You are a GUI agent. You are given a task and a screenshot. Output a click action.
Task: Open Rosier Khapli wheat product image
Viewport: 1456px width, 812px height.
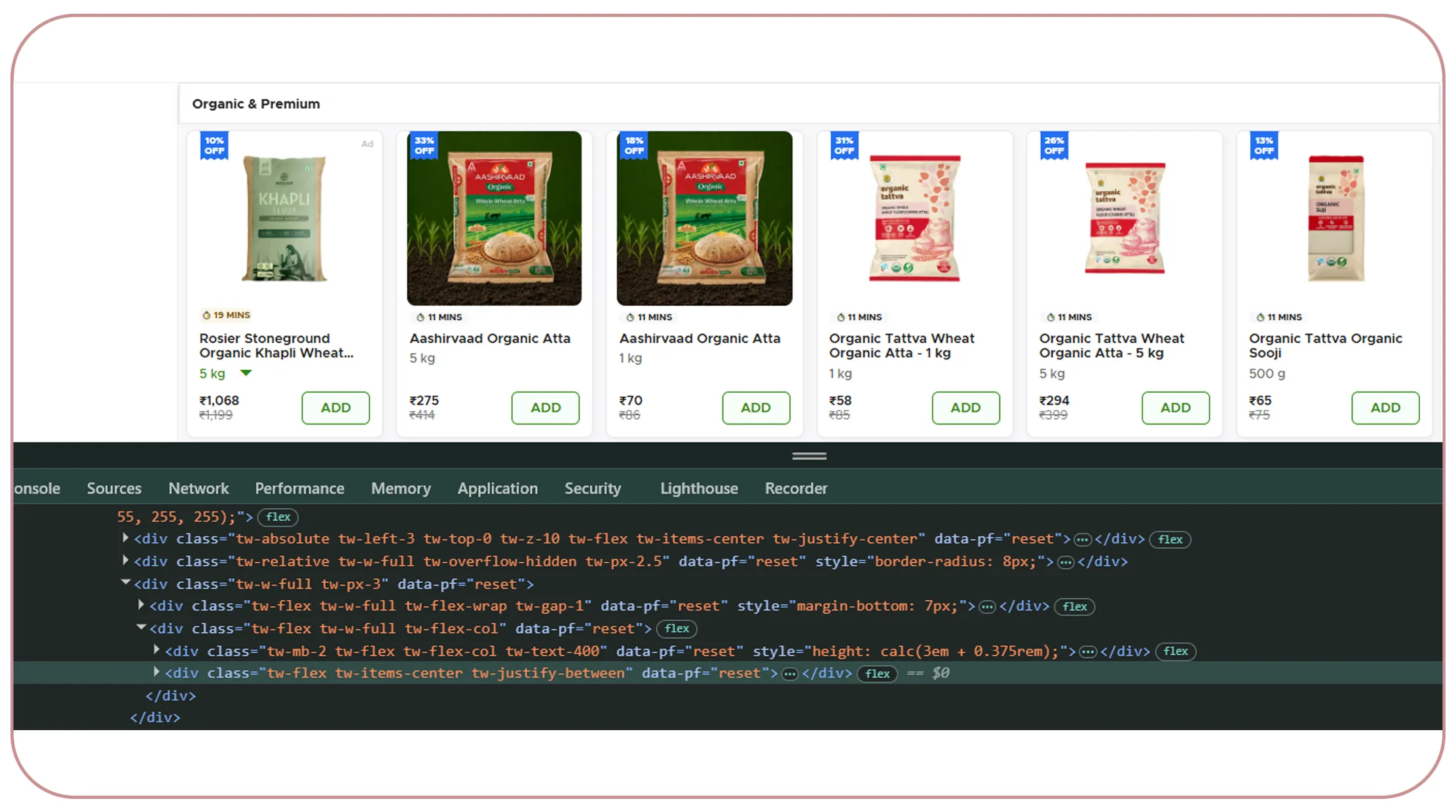pos(284,218)
